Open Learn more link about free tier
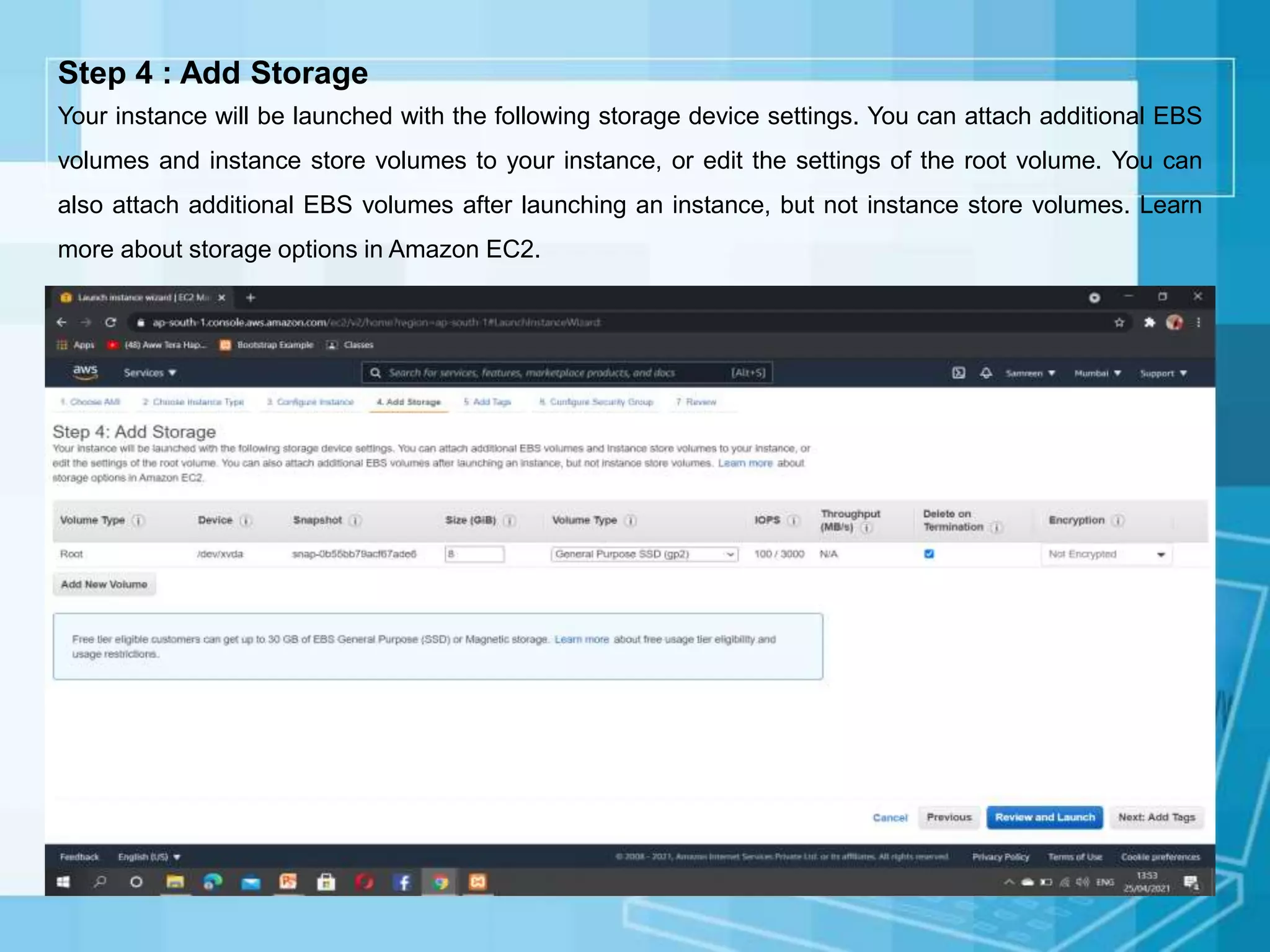The height and width of the screenshot is (952, 1270). pyautogui.click(x=582, y=639)
